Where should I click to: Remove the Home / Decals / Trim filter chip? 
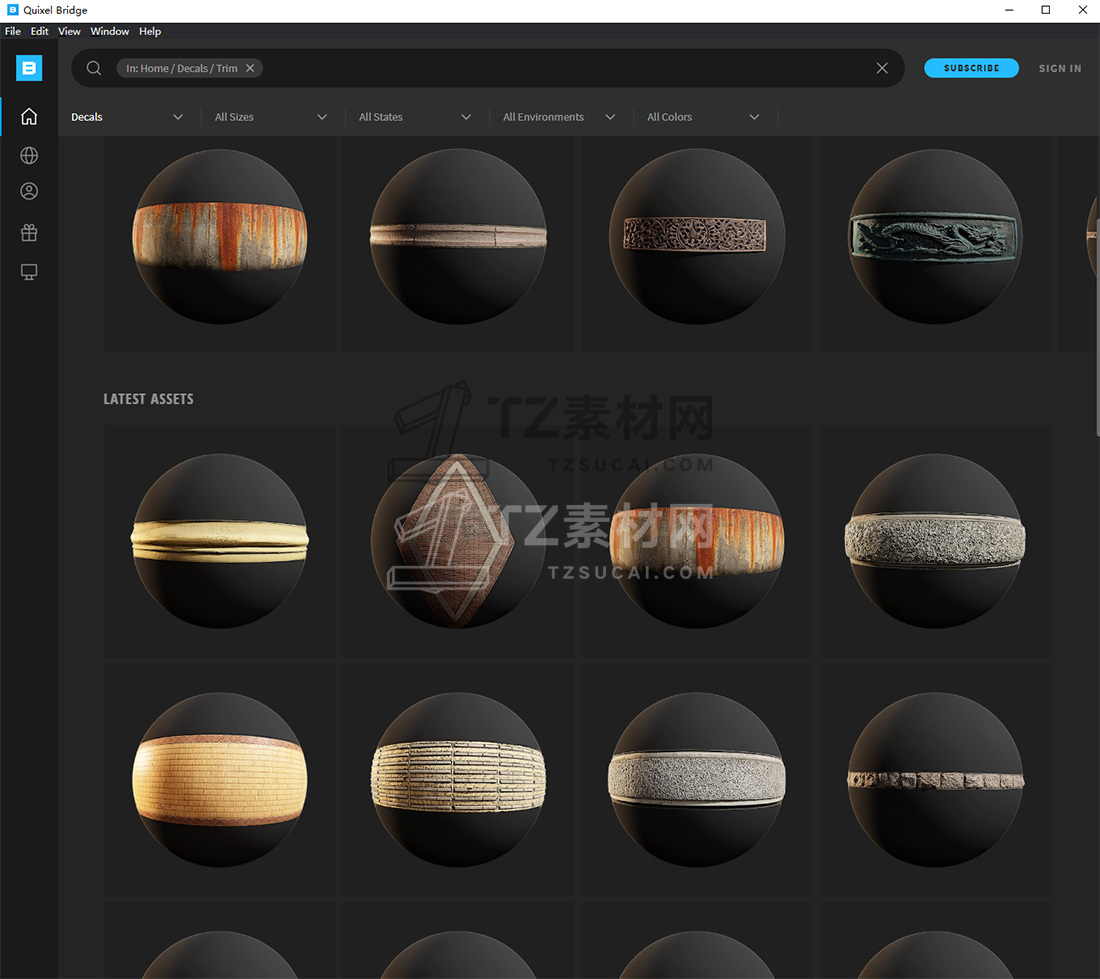point(250,68)
